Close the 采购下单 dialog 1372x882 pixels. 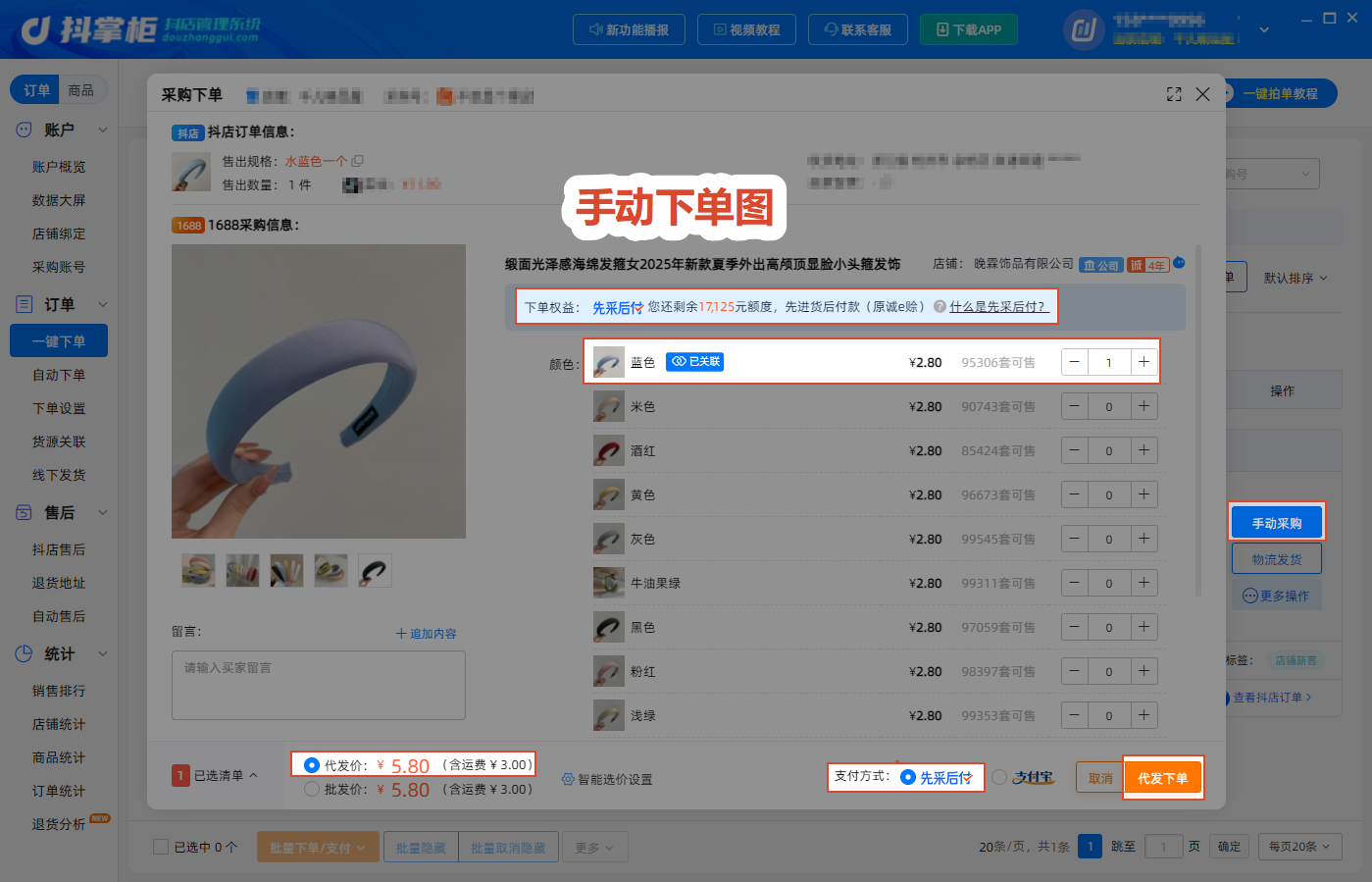(x=1203, y=94)
